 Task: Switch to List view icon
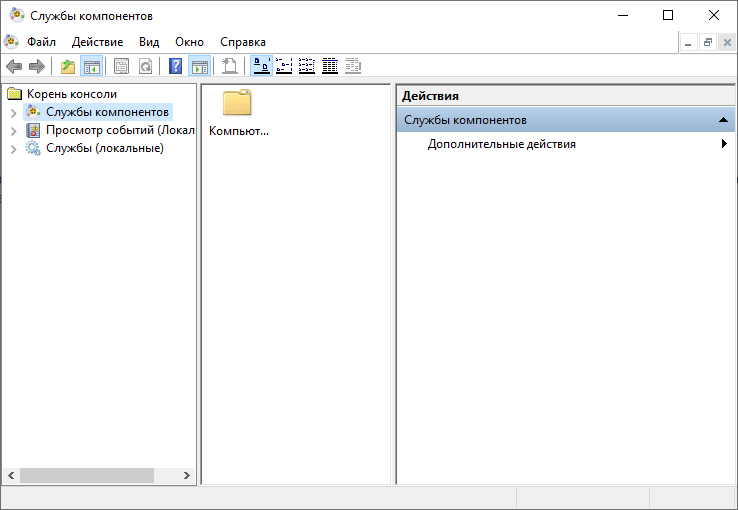(307, 66)
